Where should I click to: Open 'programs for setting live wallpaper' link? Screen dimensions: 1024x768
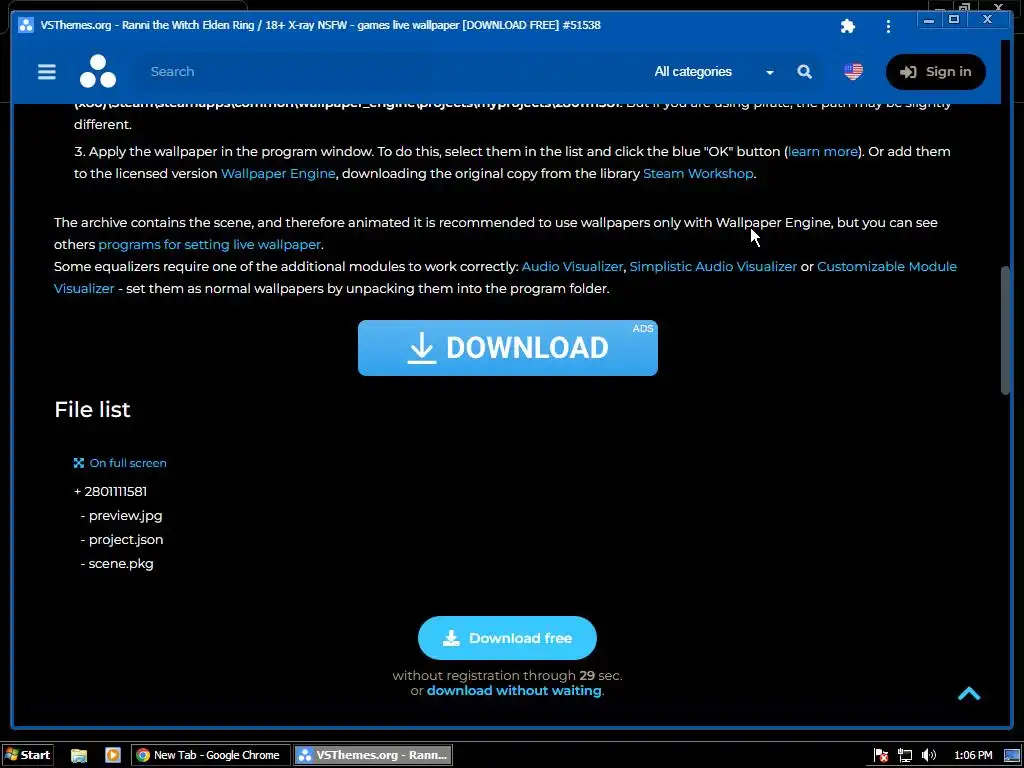click(x=210, y=245)
